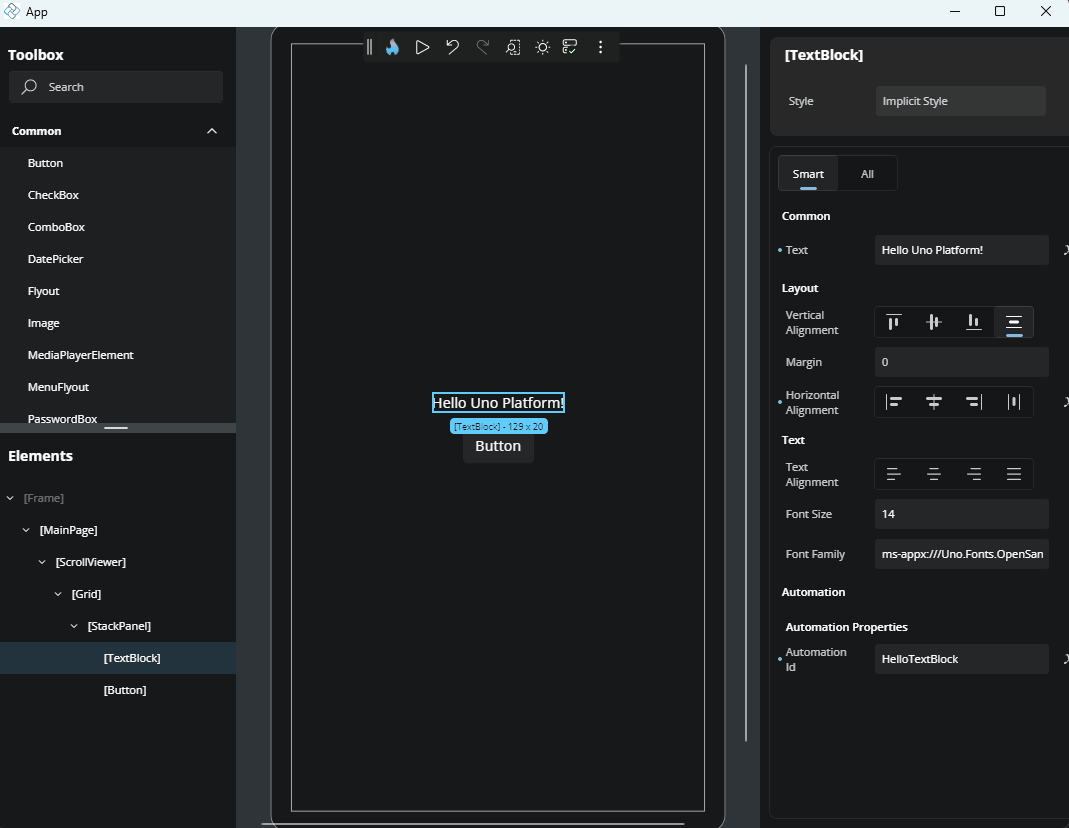The width and height of the screenshot is (1069, 828).
Task: Click the form checklist icon in toolbar
Action: [570, 47]
